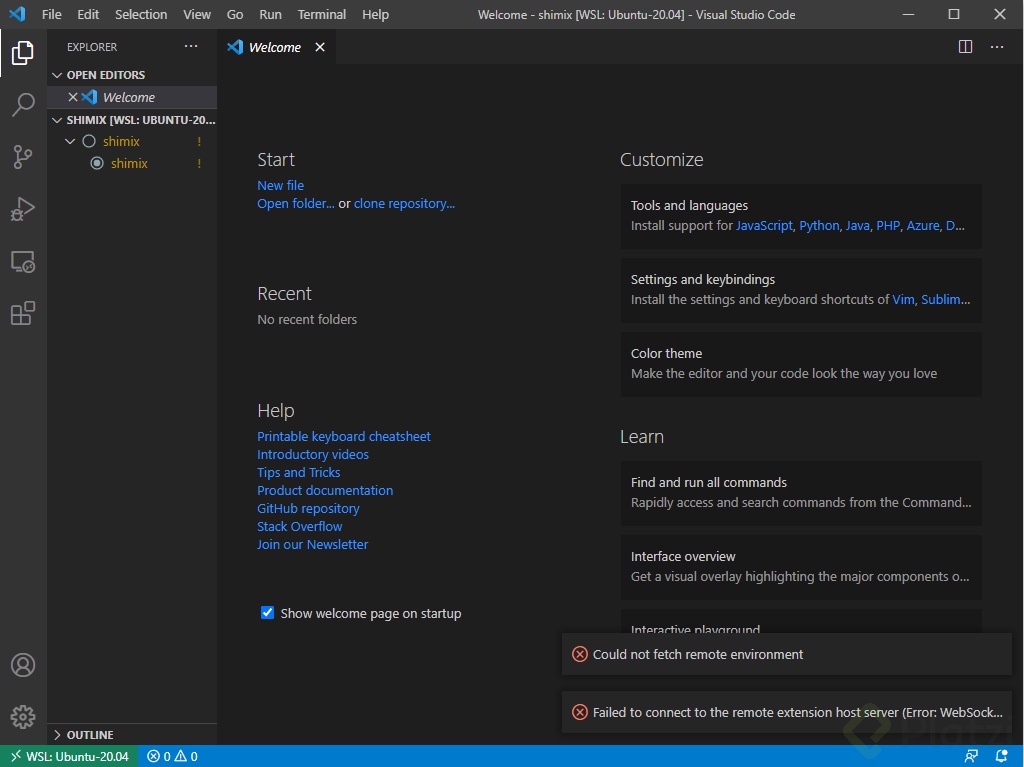Open the Explorer view in activity bar
Viewport: 1024px width, 767px height.
(23, 53)
